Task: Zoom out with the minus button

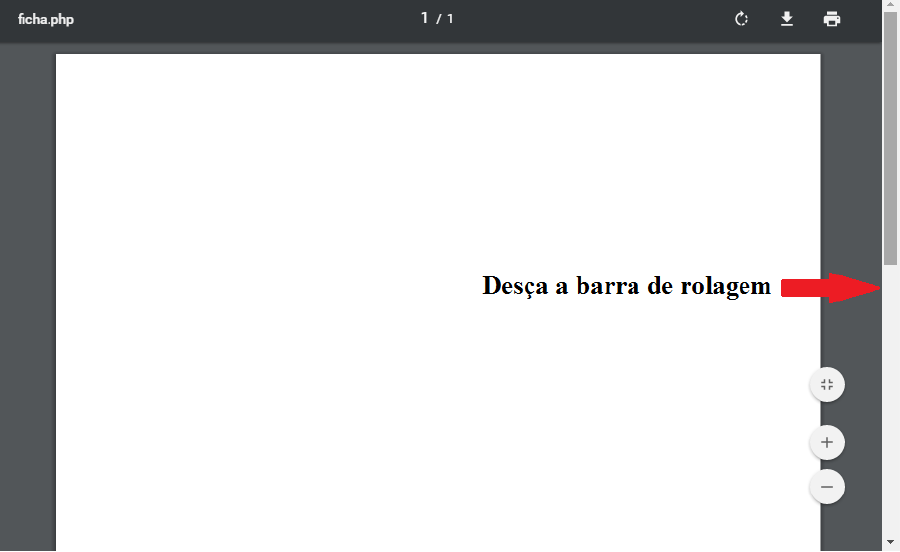Action: pyautogui.click(x=827, y=487)
